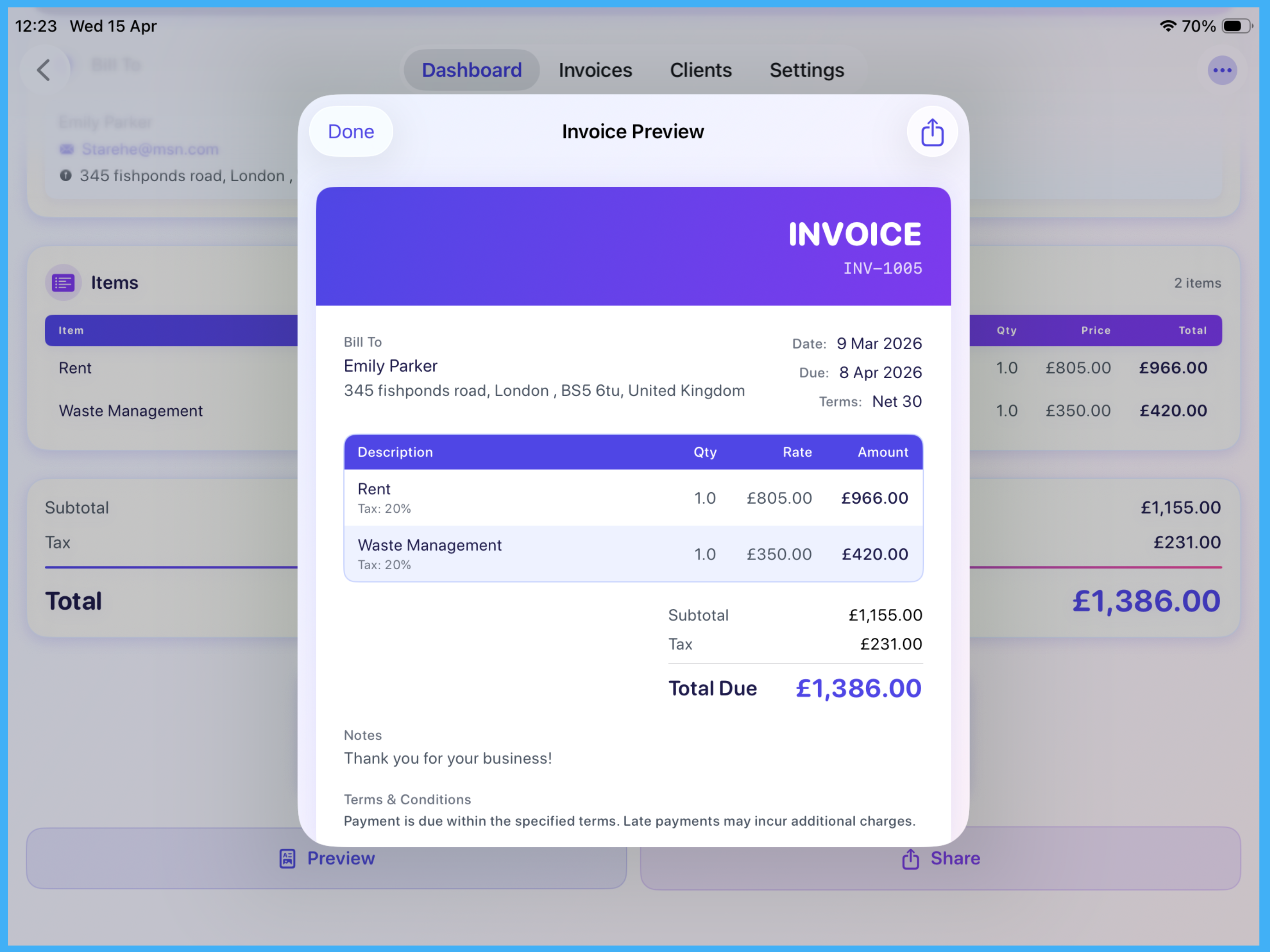Click the clock showing 12:23

click(x=36, y=26)
